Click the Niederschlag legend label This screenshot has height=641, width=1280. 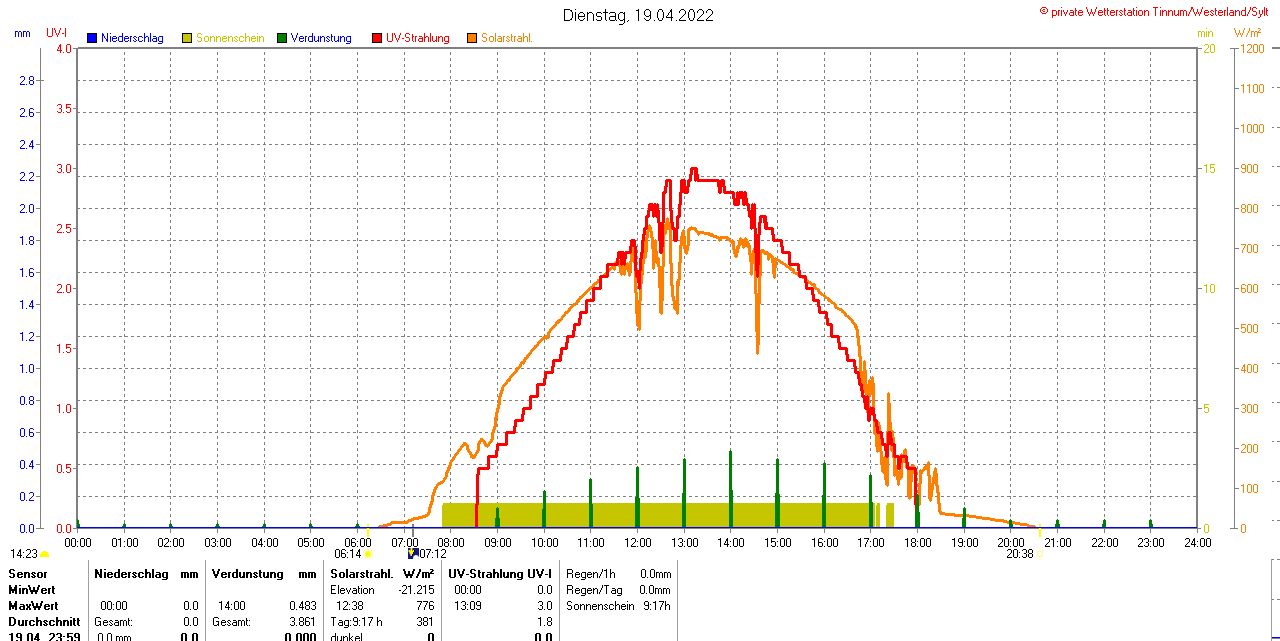click(132, 38)
